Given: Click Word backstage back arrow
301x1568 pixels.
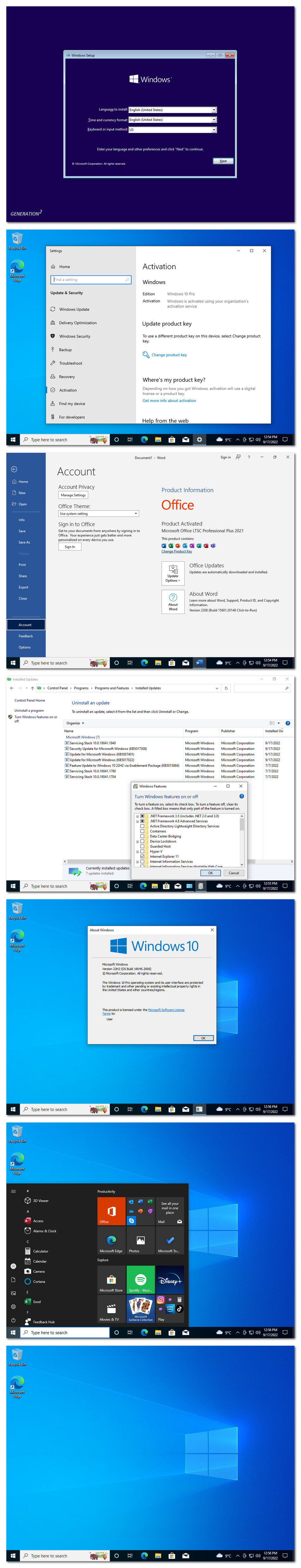Looking at the screenshot, I should click(x=14, y=469).
